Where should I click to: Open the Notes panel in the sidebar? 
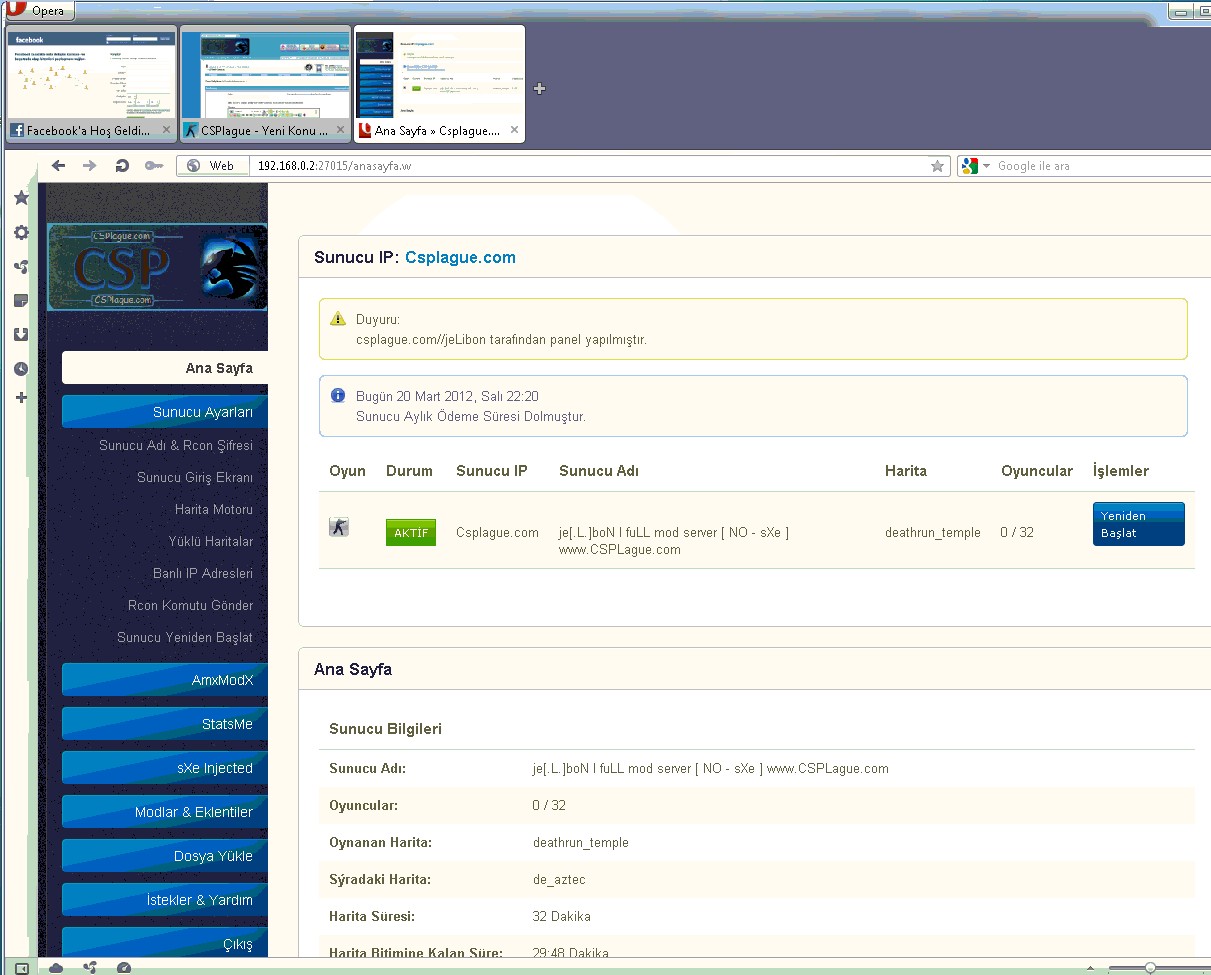coord(21,301)
